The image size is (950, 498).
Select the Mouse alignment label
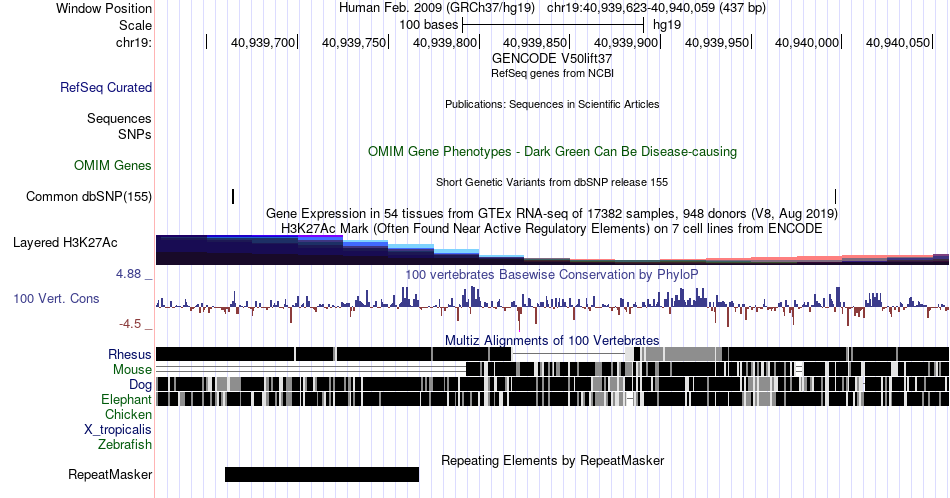click(x=132, y=370)
